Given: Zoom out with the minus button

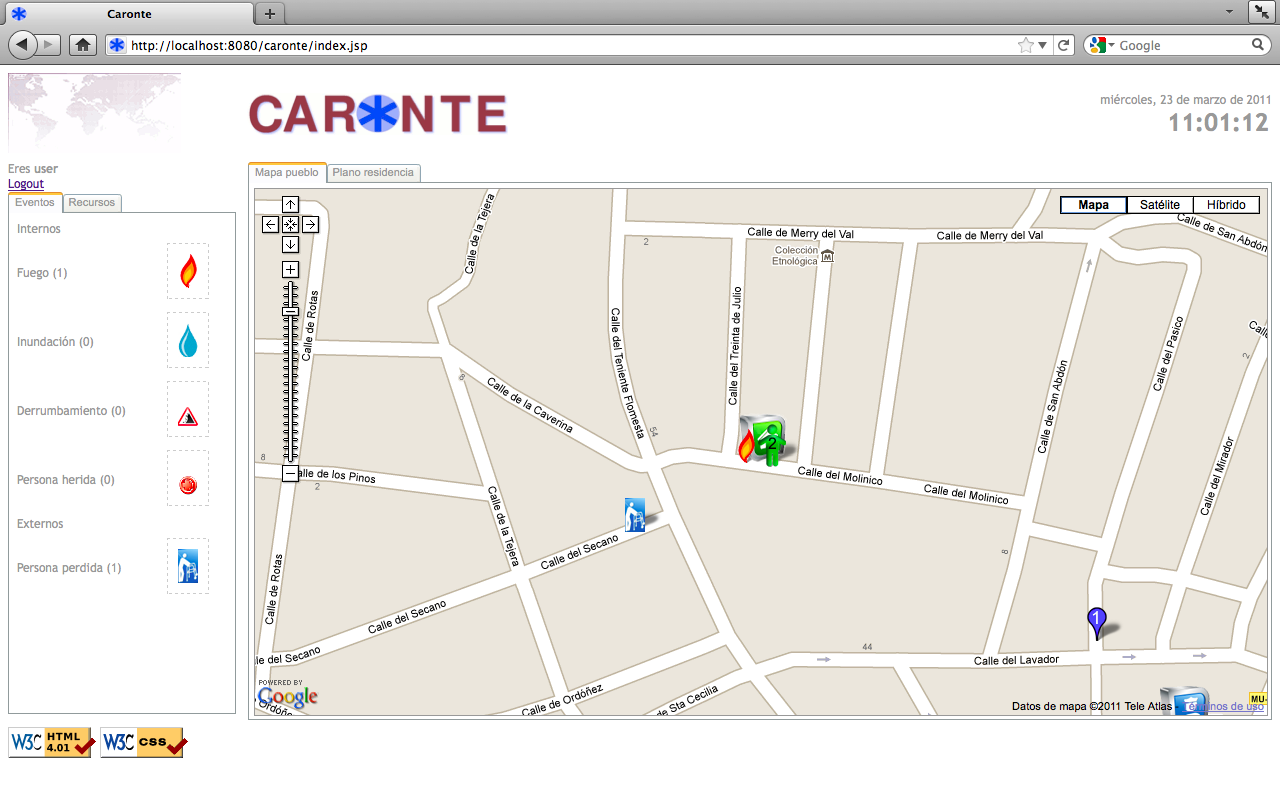Looking at the screenshot, I should click(290, 473).
